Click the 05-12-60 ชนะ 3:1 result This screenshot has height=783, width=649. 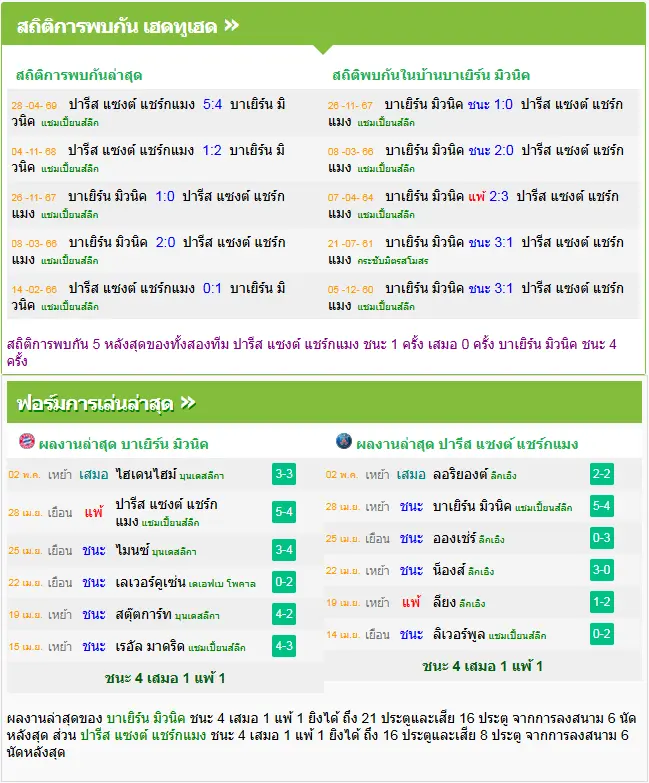tap(490, 288)
